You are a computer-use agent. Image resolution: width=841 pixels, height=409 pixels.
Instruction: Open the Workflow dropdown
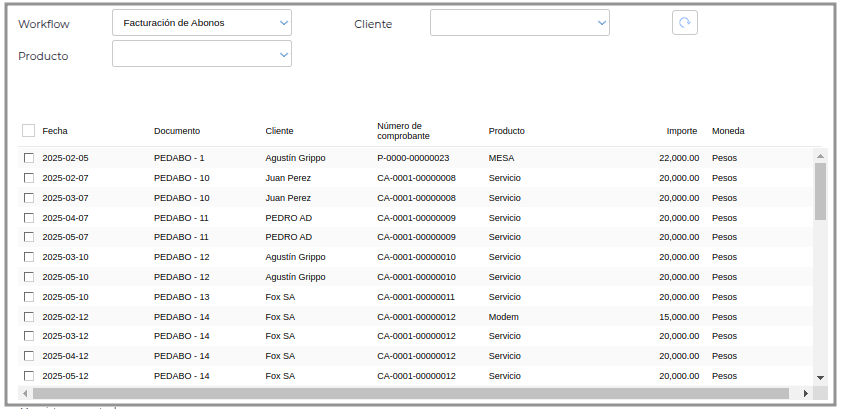202,23
